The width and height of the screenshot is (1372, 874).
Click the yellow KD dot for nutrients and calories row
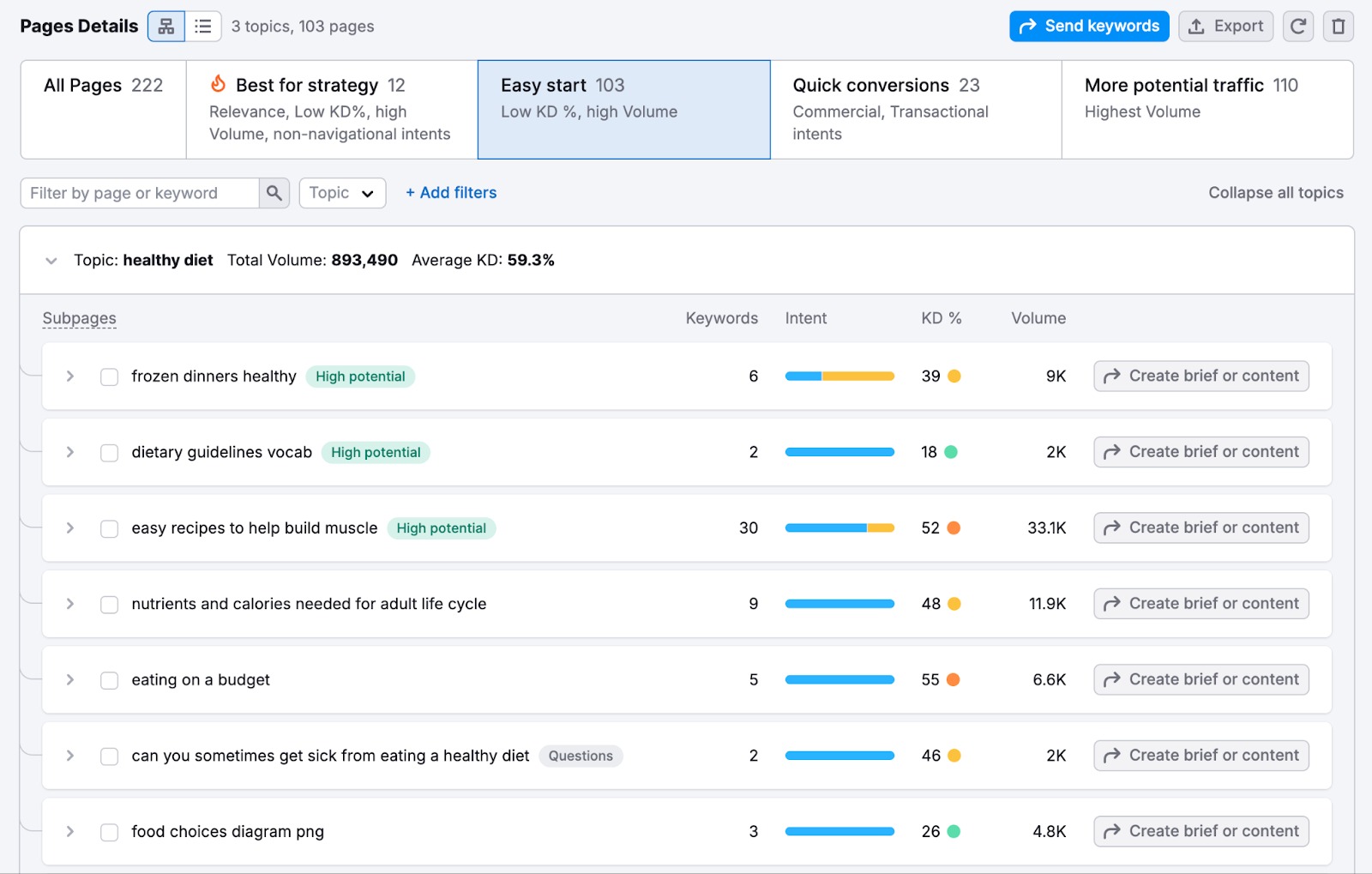click(954, 604)
